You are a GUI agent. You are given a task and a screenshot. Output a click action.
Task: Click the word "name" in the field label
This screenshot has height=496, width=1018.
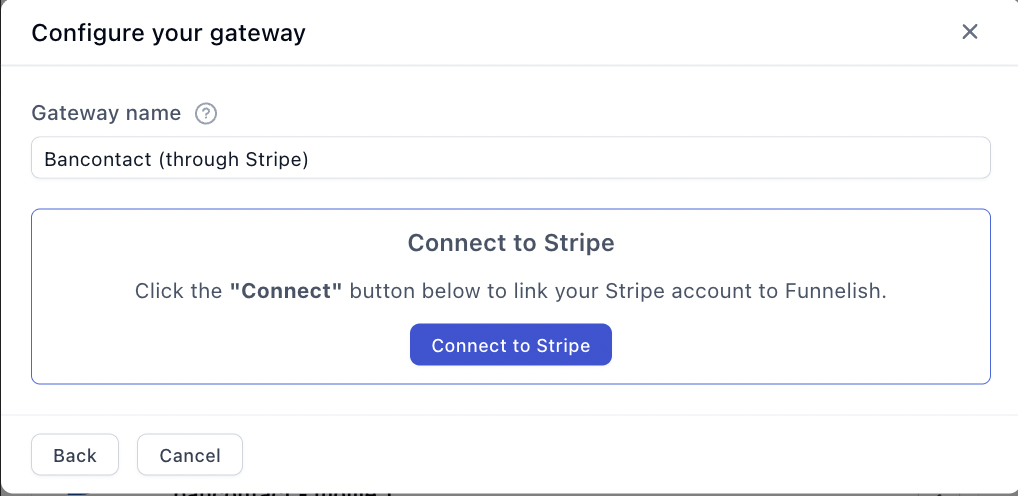(153, 113)
